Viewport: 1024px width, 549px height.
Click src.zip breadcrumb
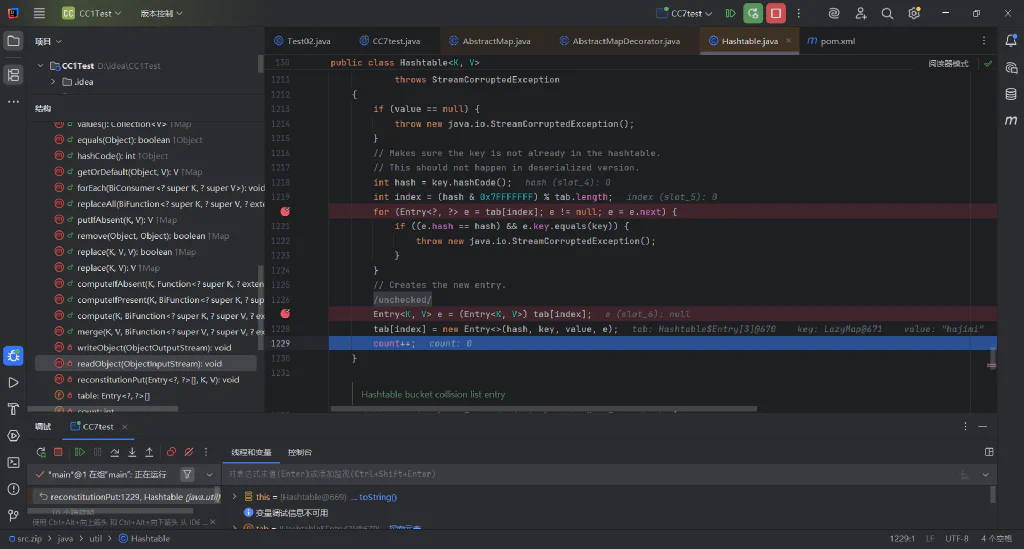[25, 539]
